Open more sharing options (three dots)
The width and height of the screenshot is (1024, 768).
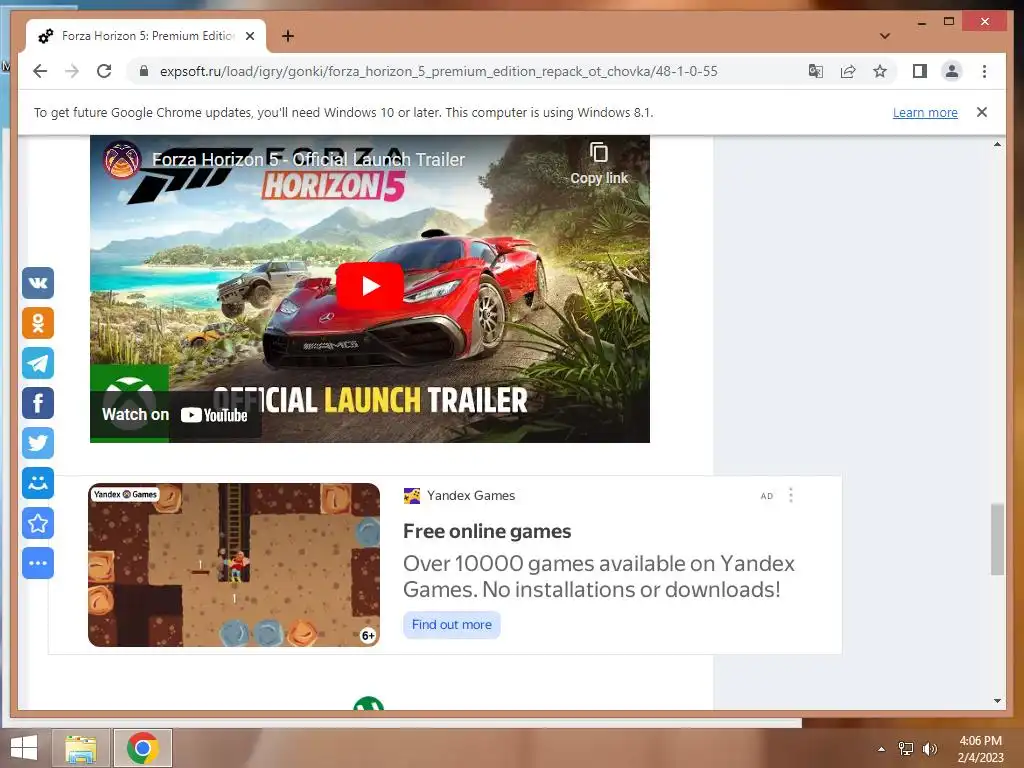[x=38, y=563]
